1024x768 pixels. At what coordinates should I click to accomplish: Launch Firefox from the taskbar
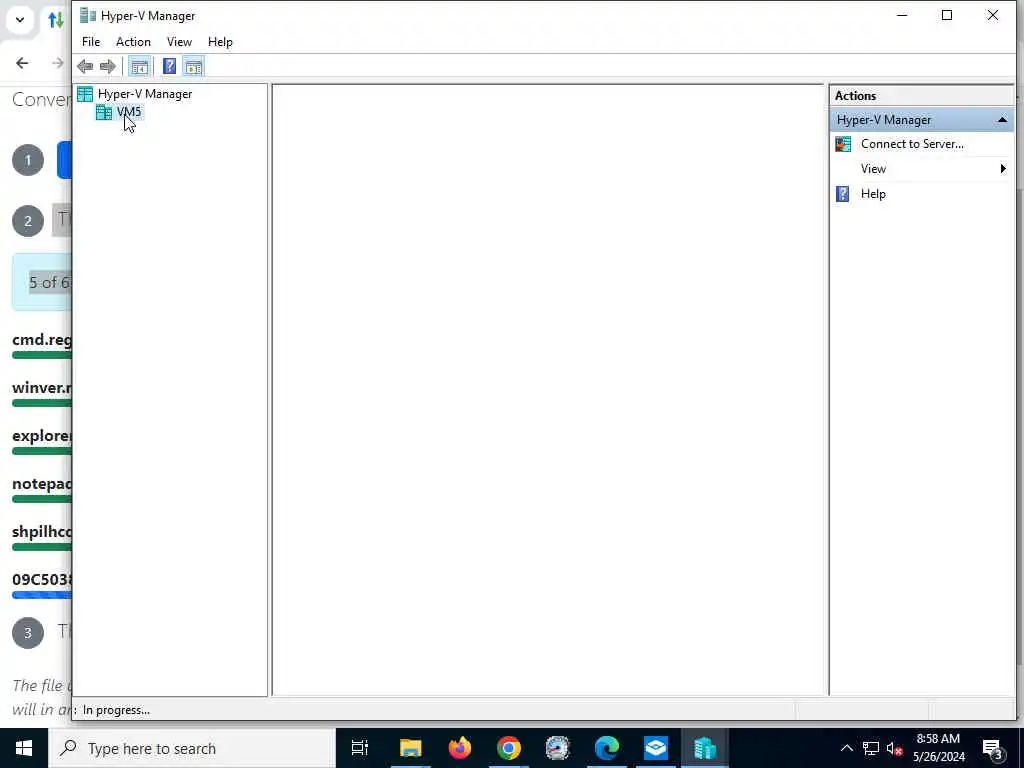coord(460,748)
